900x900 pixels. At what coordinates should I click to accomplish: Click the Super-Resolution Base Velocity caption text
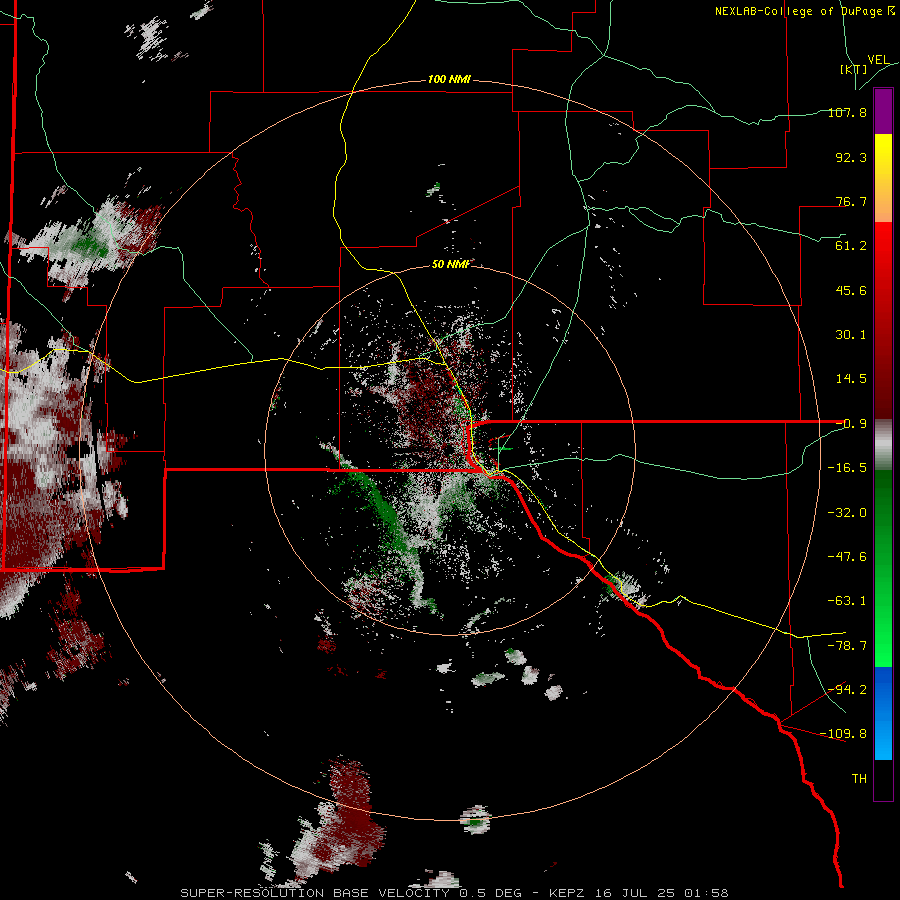pyautogui.click(x=455, y=893)
